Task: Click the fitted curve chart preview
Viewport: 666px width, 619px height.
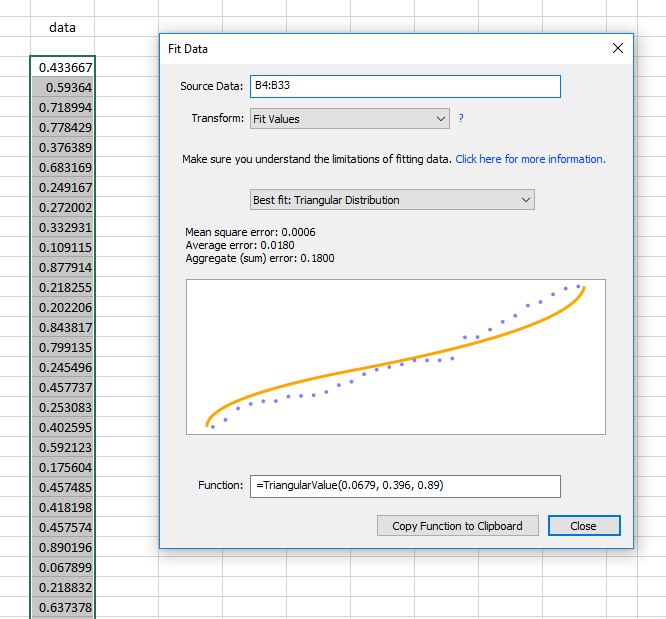Action: point(395,357)
